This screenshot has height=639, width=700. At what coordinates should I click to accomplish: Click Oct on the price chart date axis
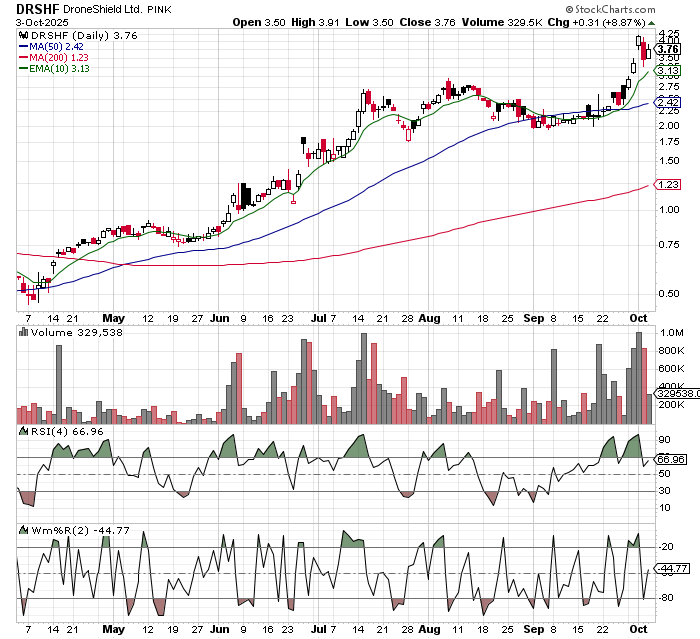638,318
